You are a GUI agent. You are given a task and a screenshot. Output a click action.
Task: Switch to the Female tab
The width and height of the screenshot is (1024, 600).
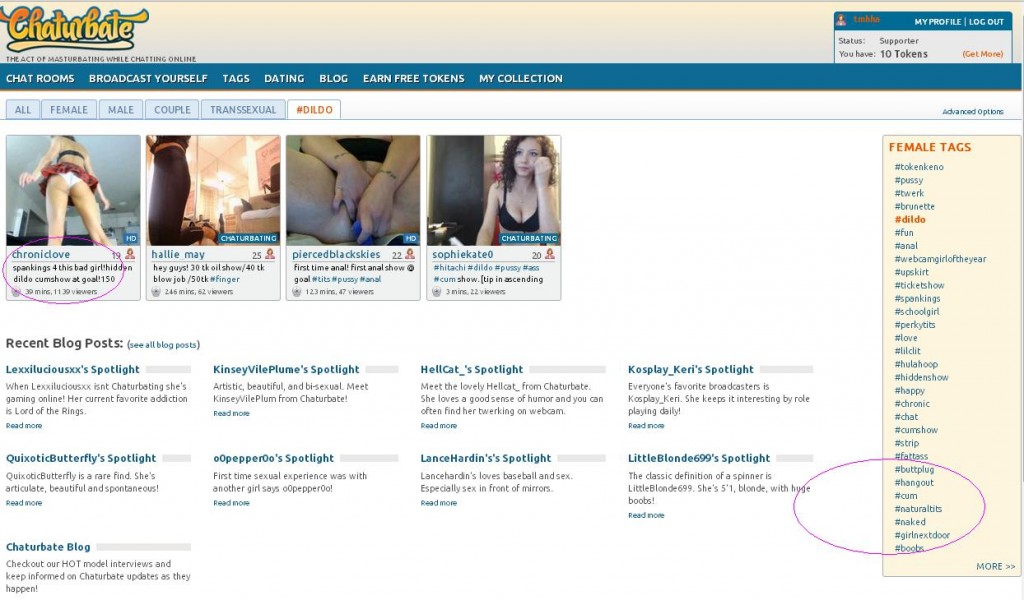tap(69, 110)
